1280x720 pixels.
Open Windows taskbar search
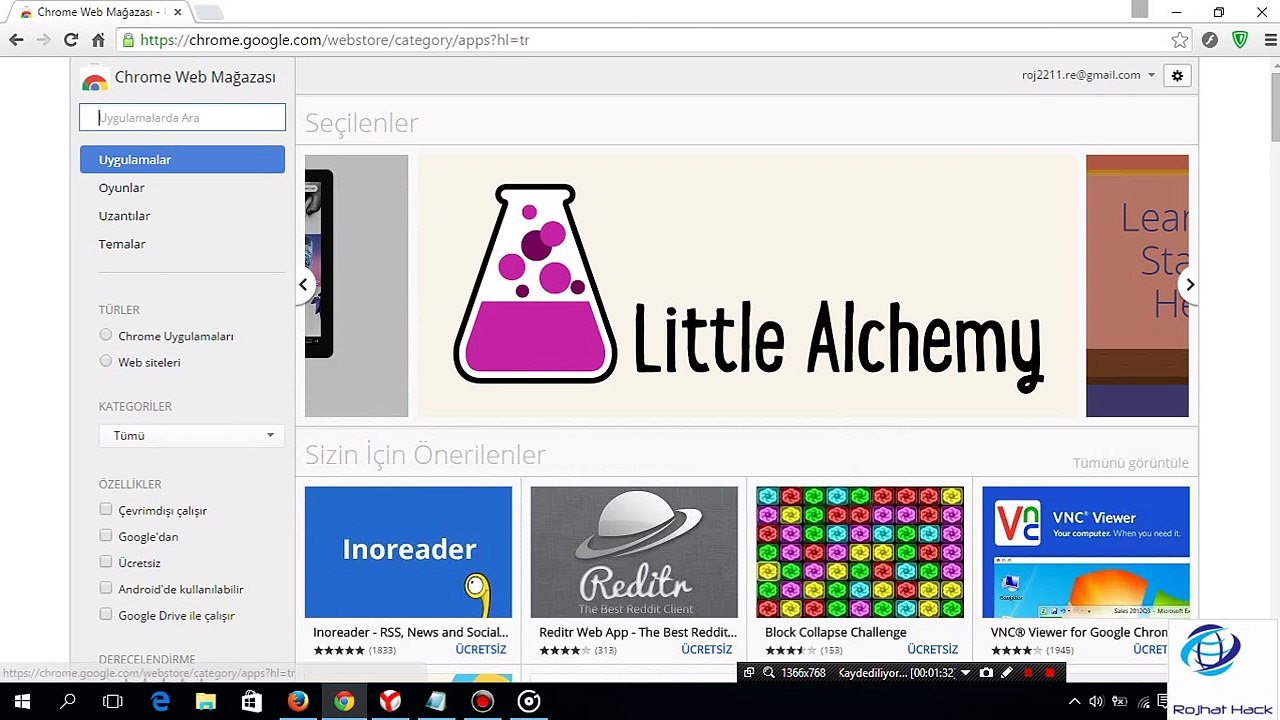[68, 702]
